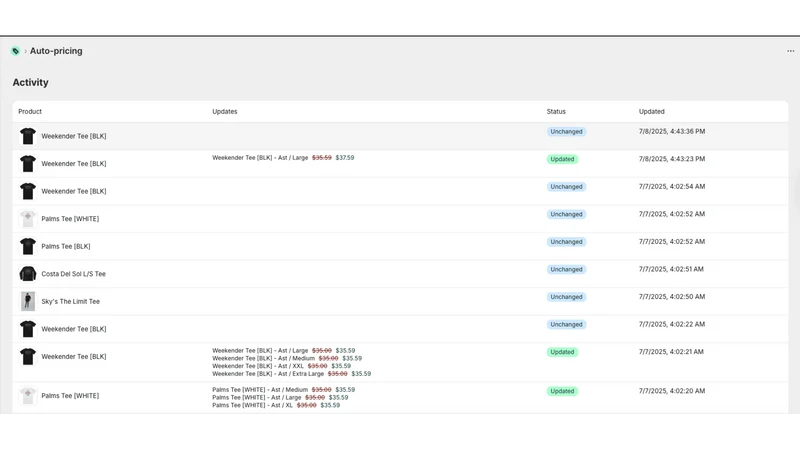Open Weekender Tee thumbnail dated 7/8/2025 4:43:23 PM

(x=28, y=164)
